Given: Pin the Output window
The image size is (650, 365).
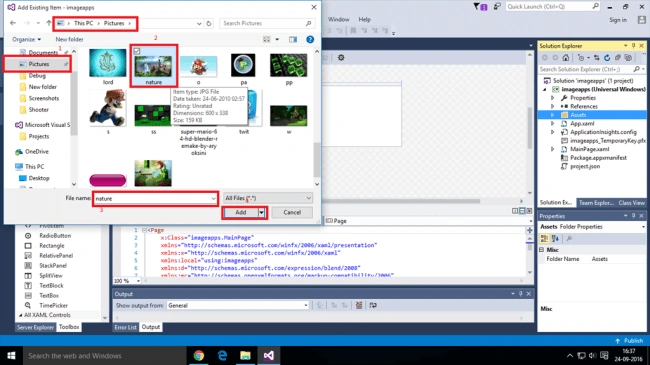Looking at the screenshot, I should tap(521, 294).
